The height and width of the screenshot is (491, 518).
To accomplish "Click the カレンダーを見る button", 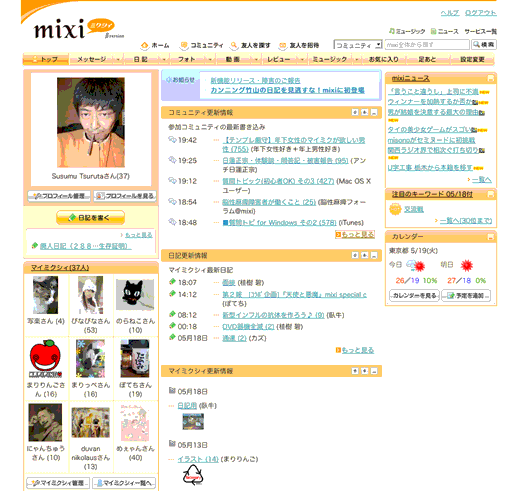I will click(x=414, y=295).
